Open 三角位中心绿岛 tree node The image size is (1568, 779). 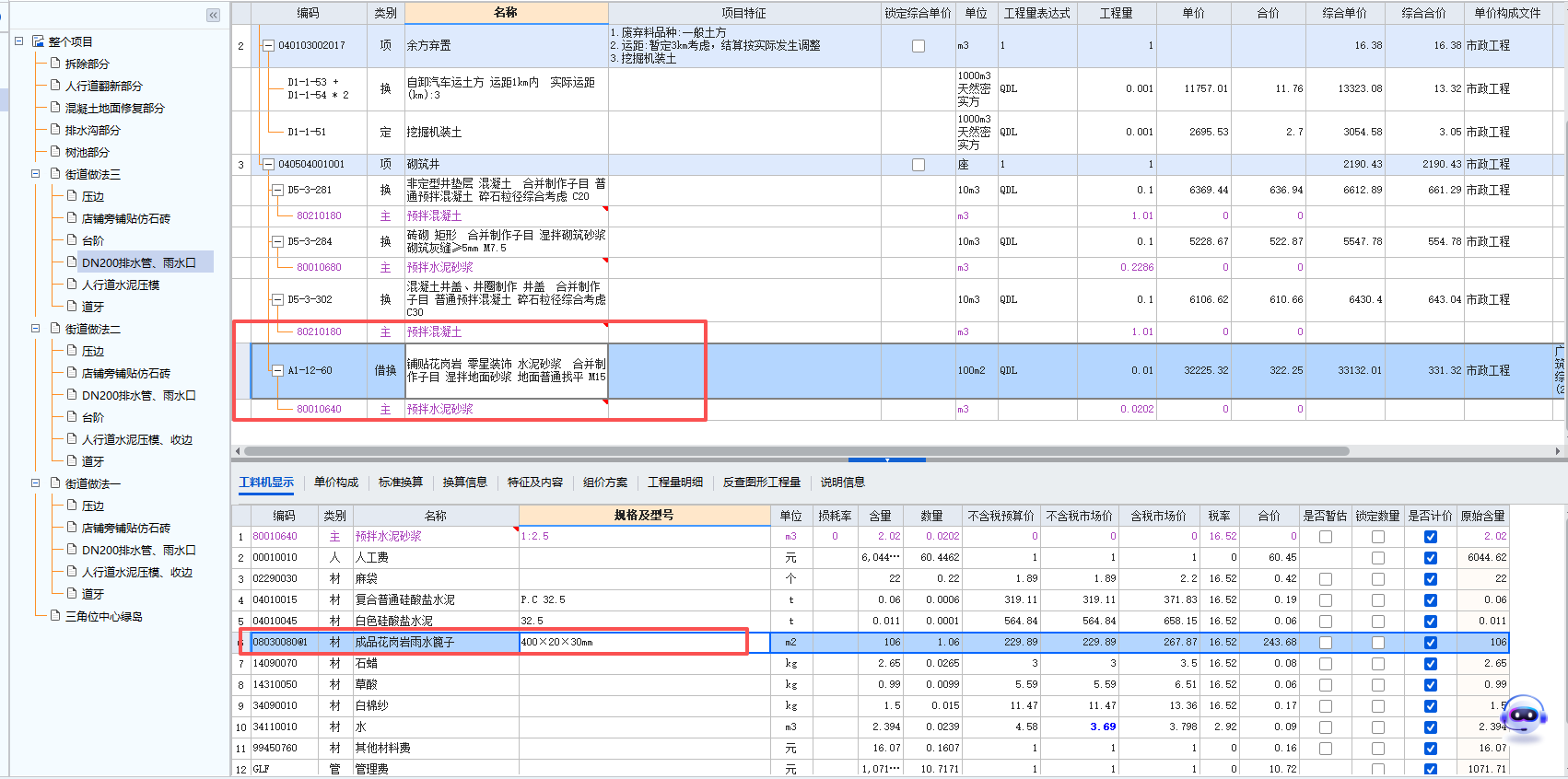(103, 616)
